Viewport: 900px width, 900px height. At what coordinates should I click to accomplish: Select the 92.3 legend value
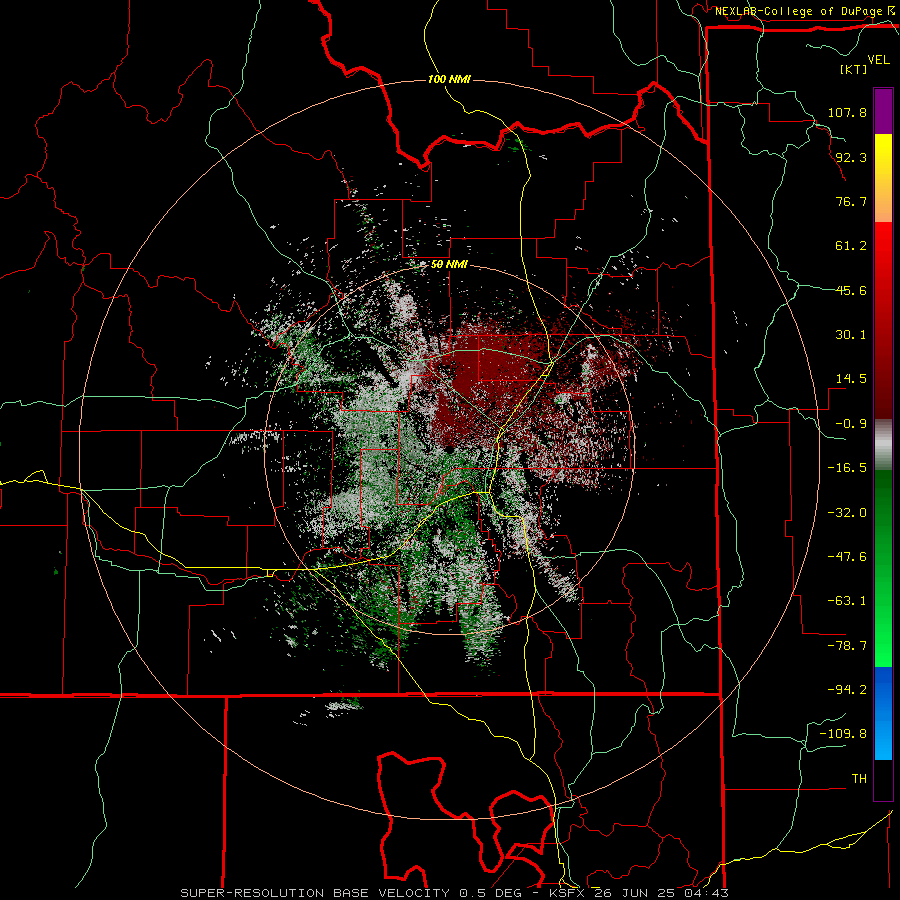pos(851,157)
